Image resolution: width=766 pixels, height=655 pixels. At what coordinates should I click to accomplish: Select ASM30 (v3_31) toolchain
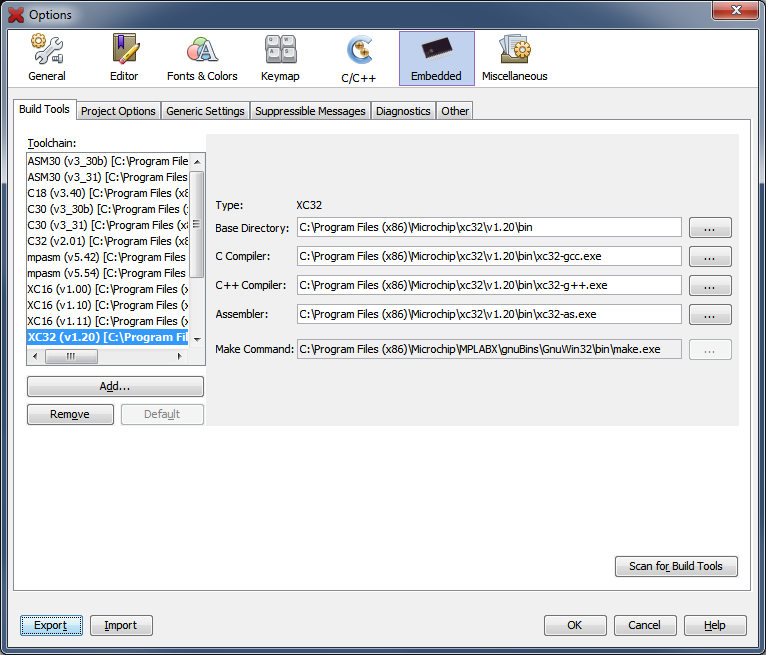coord(108,177)
